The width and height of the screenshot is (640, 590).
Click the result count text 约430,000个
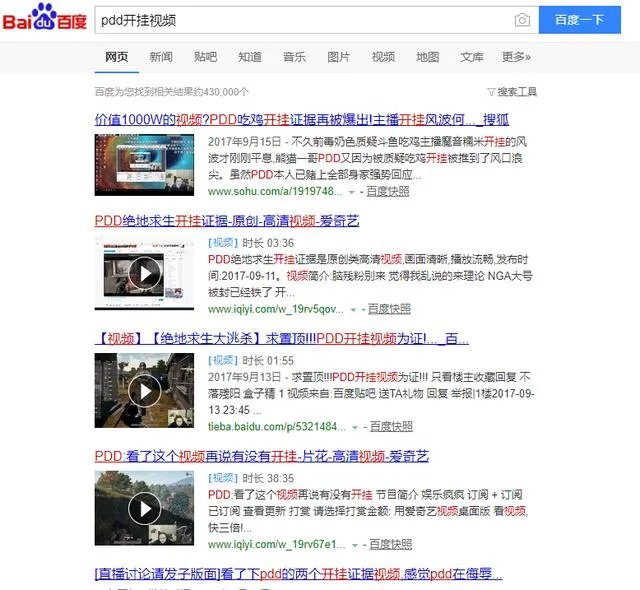click(222, 92)
